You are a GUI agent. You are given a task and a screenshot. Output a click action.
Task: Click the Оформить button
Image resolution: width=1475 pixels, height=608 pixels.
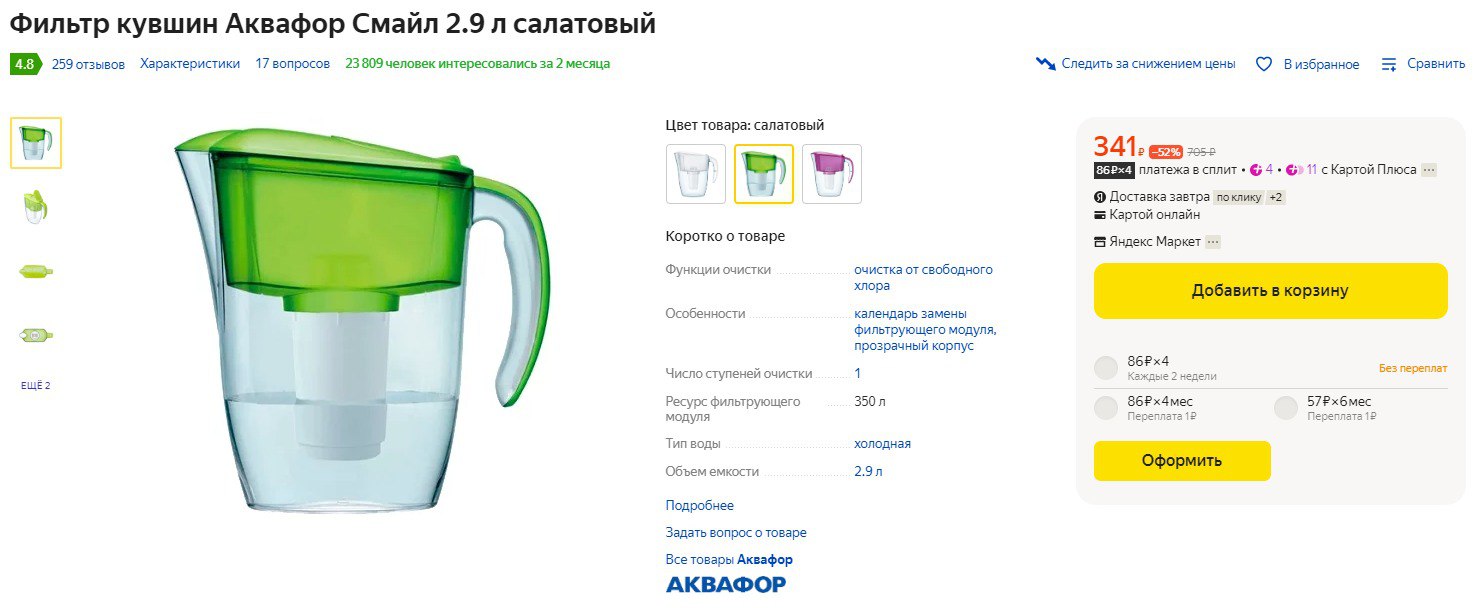click(1182, 461)
